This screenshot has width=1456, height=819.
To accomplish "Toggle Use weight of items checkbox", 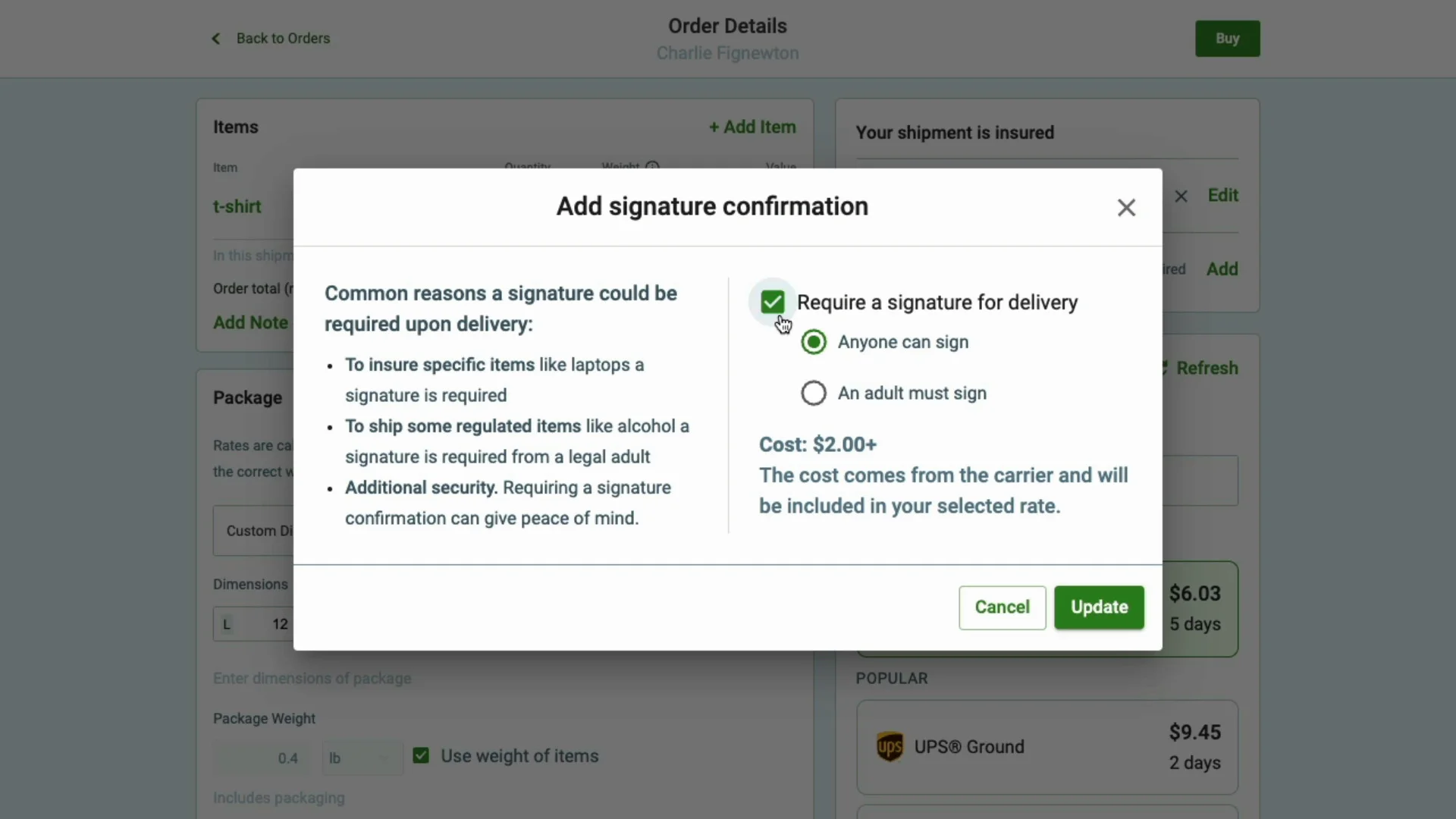I will (x=421, y=756).
